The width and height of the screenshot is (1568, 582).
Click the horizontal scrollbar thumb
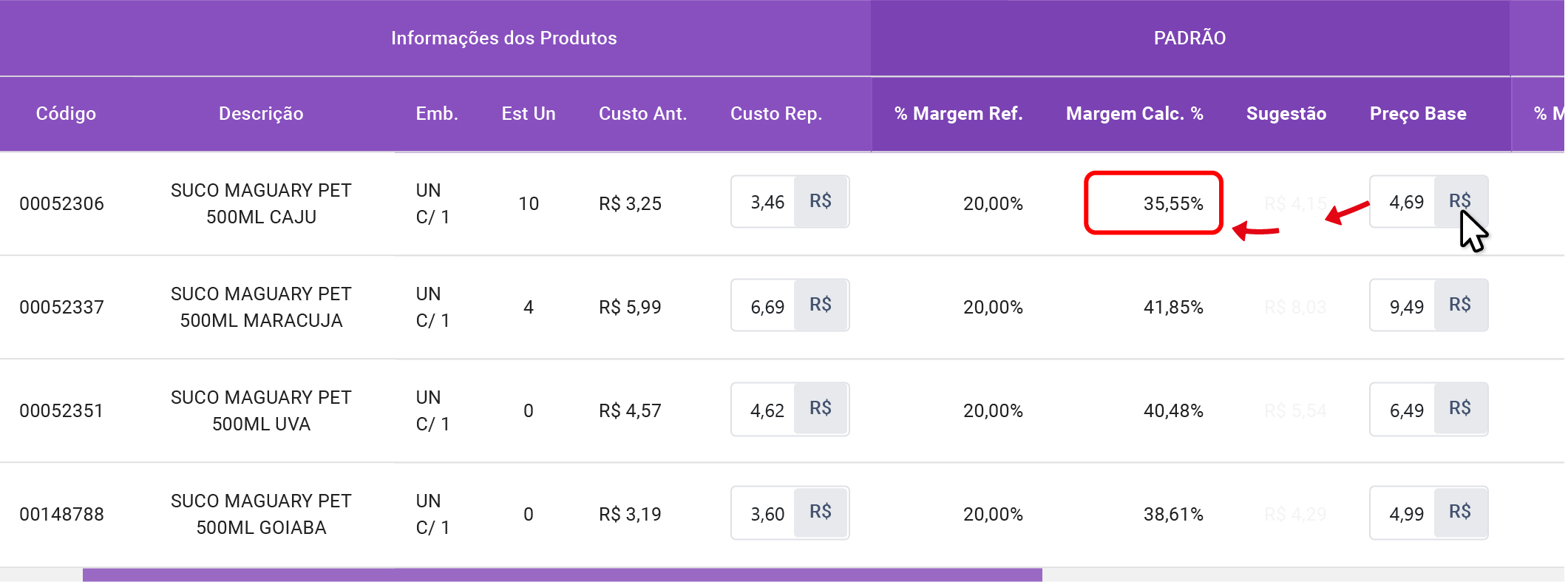[x=562, y=575]
